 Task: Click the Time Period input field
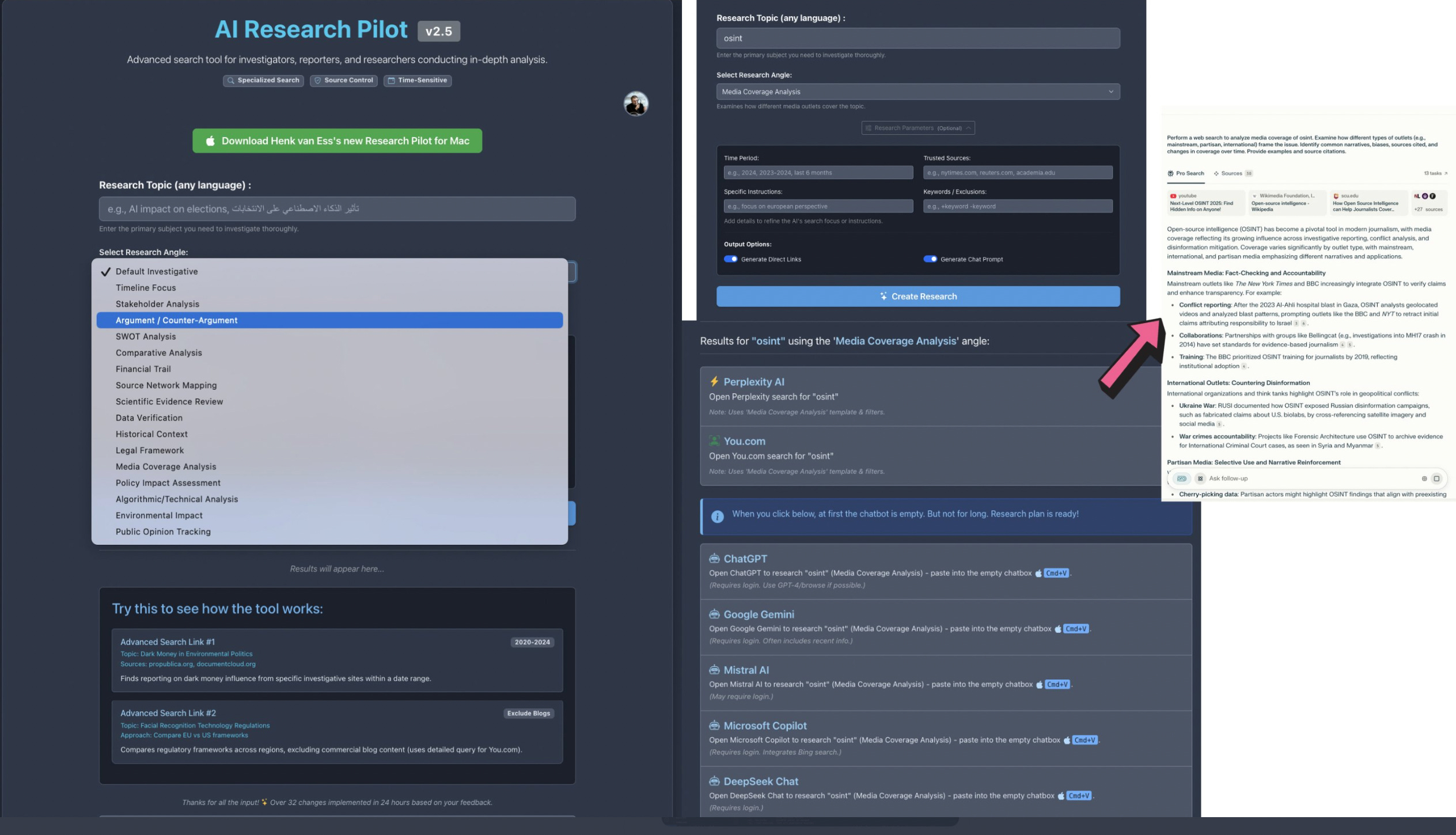point(818,173)
